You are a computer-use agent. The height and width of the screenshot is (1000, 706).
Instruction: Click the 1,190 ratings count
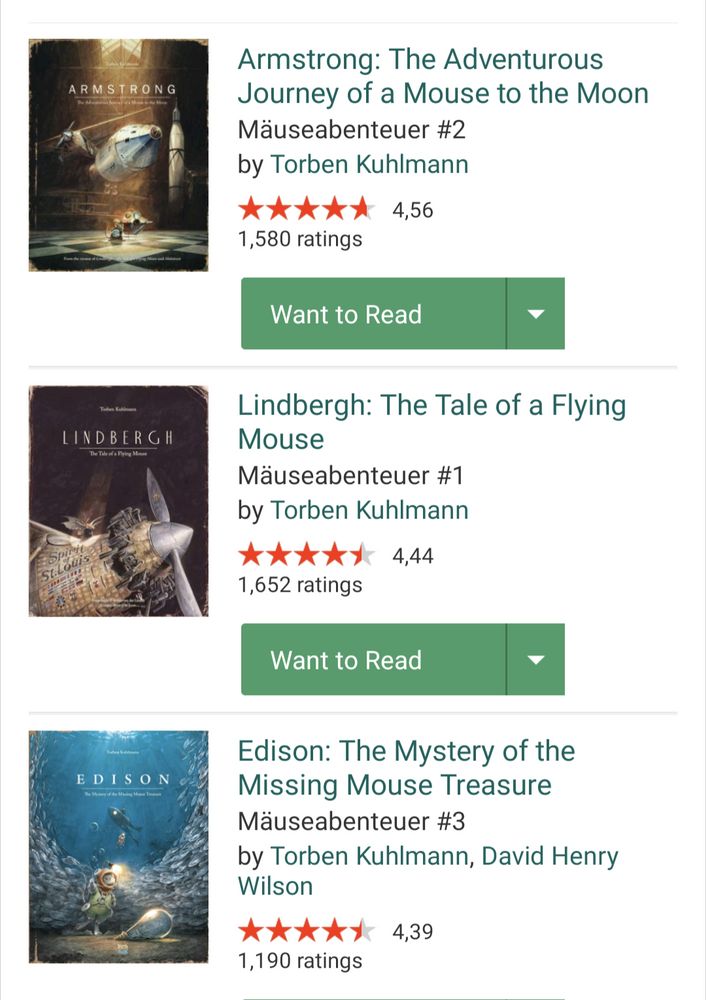(x=300, y=961)
